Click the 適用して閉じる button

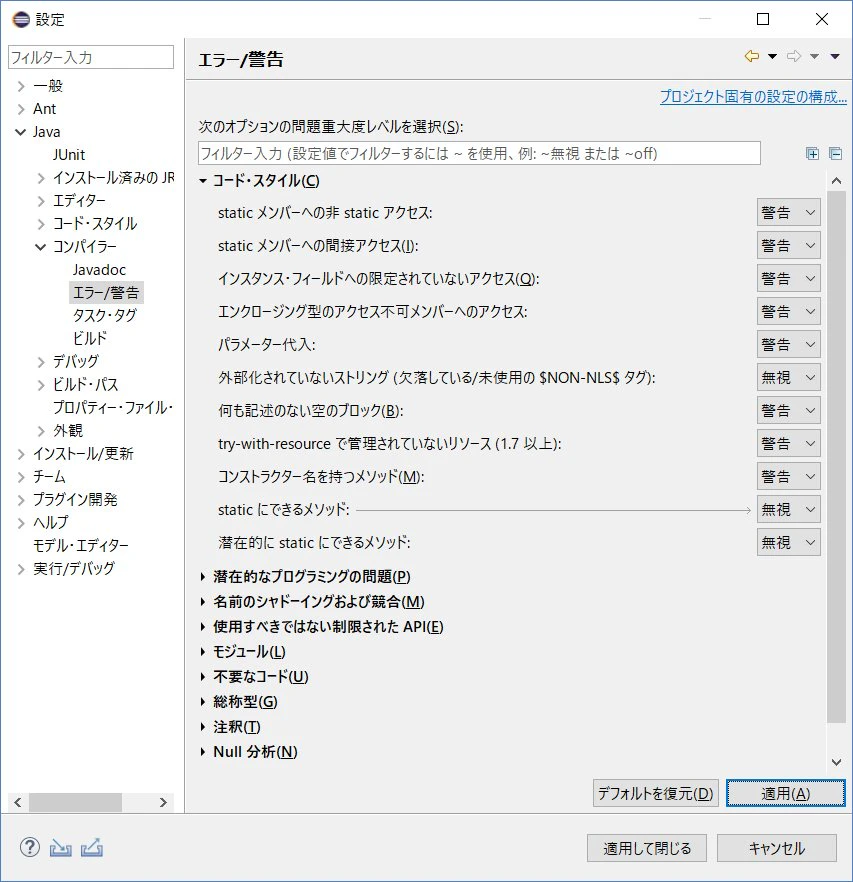click(x=647, y=848)
